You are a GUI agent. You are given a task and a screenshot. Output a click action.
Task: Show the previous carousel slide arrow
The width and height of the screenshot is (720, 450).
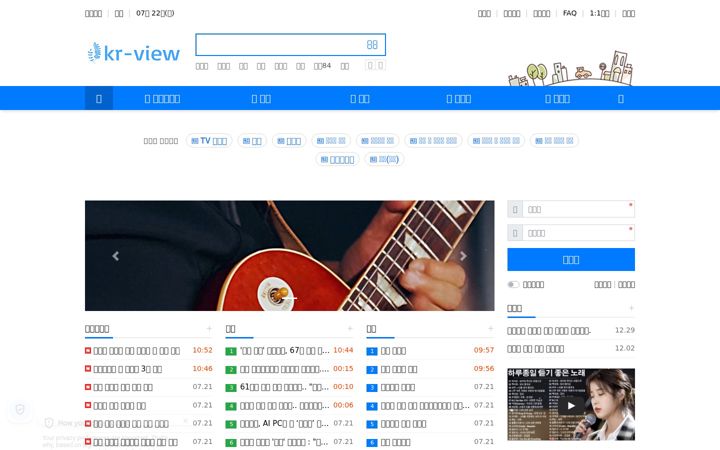pos(116,256)
